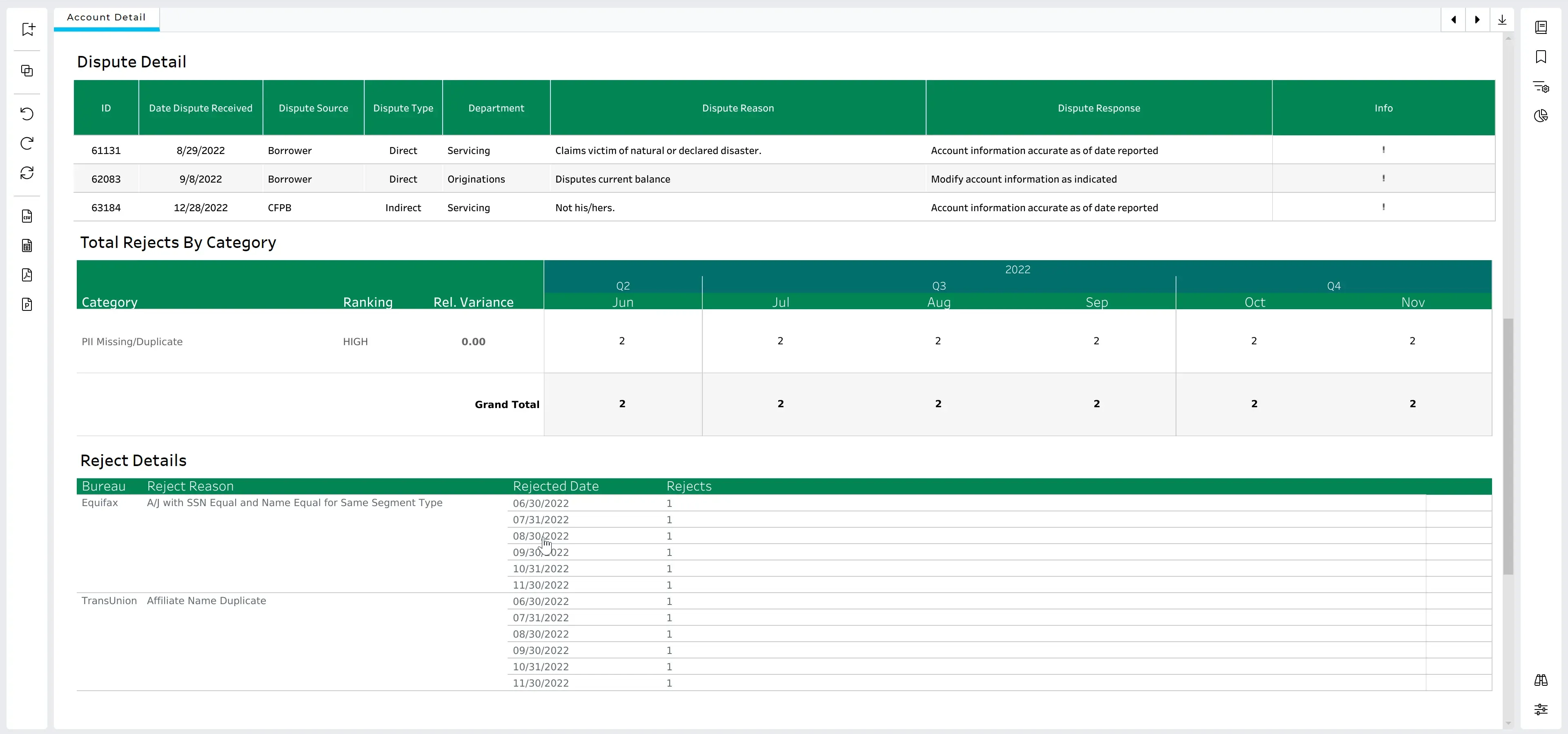Click the Grand Total label
The height and width of the screenshot is (734, 1568).
point(507,404)
